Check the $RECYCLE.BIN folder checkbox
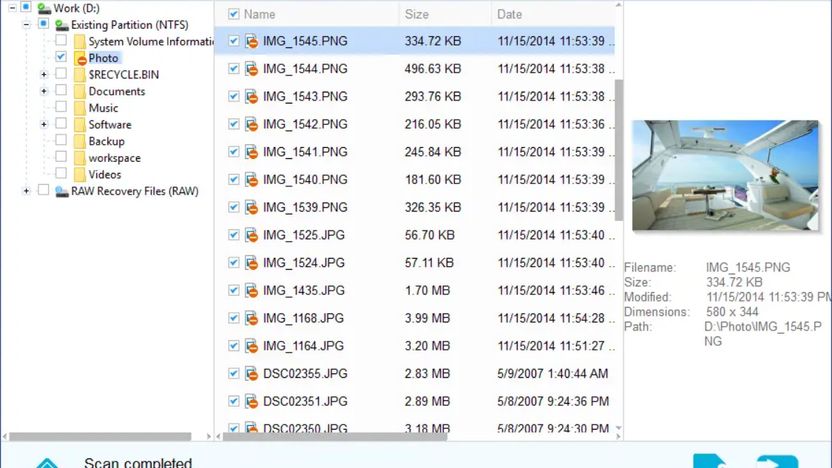Image resolution: width=832 pixels, height=468 pixels. 61,73
